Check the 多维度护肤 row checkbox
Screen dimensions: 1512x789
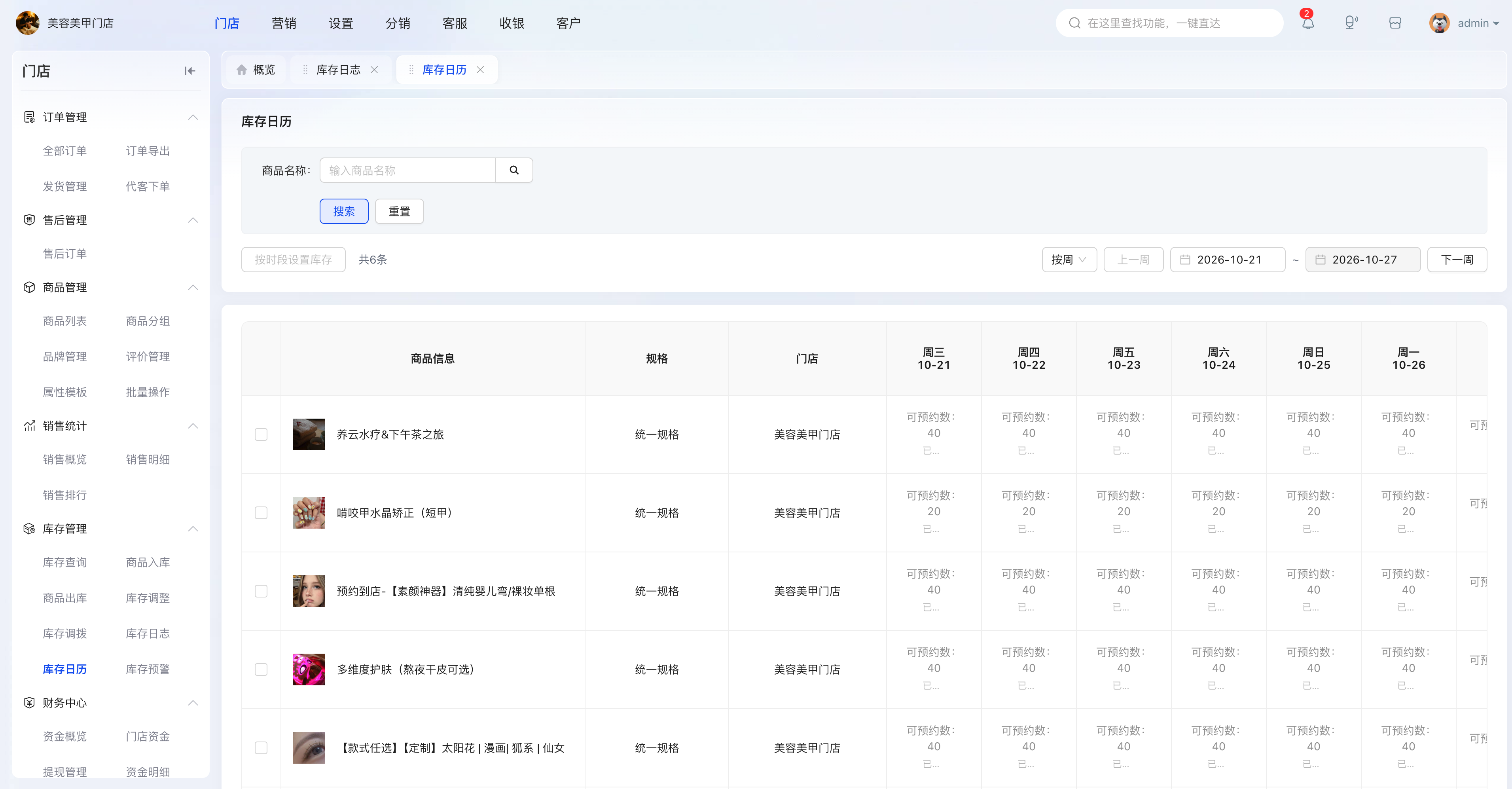pos(261,669)
